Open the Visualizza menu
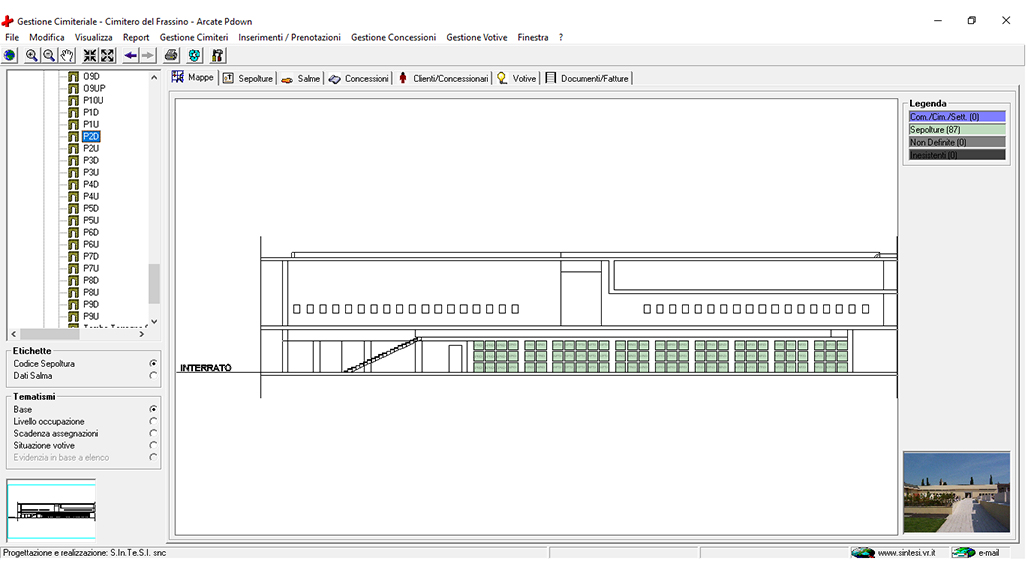1028x576 pixels. tap(93, 37)
